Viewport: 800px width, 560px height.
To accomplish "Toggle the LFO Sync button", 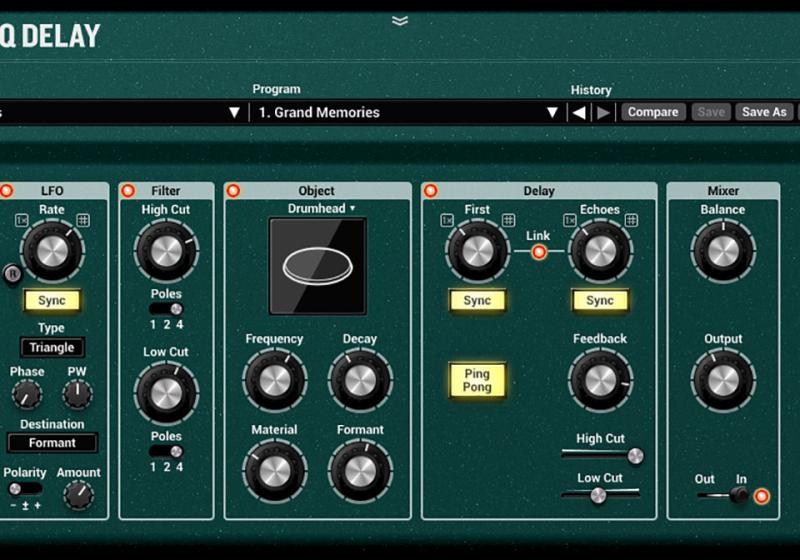I will coord(52,300).
